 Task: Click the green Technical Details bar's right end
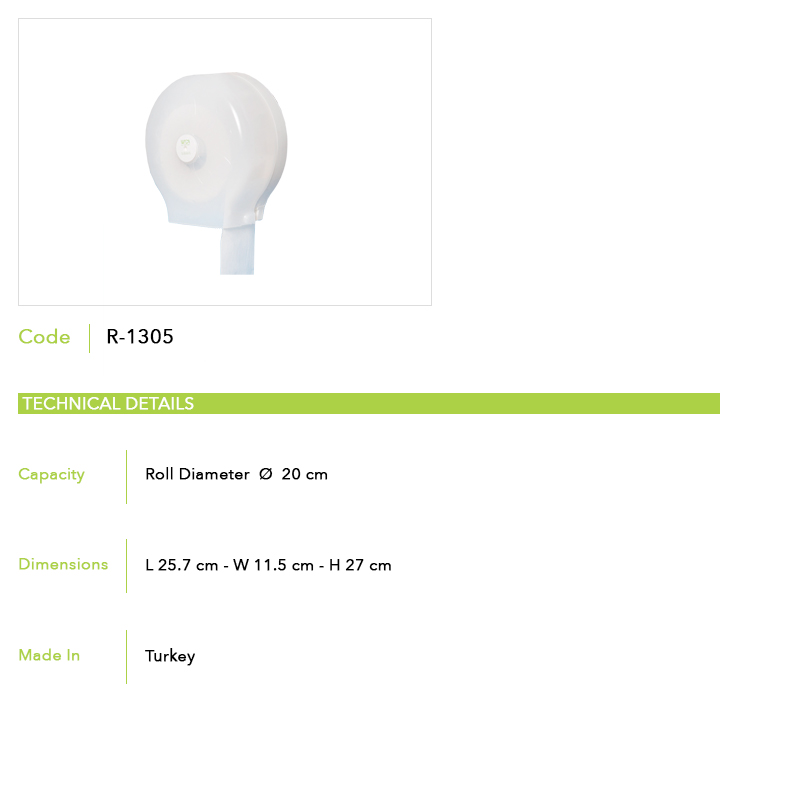[x=708, y=404]
